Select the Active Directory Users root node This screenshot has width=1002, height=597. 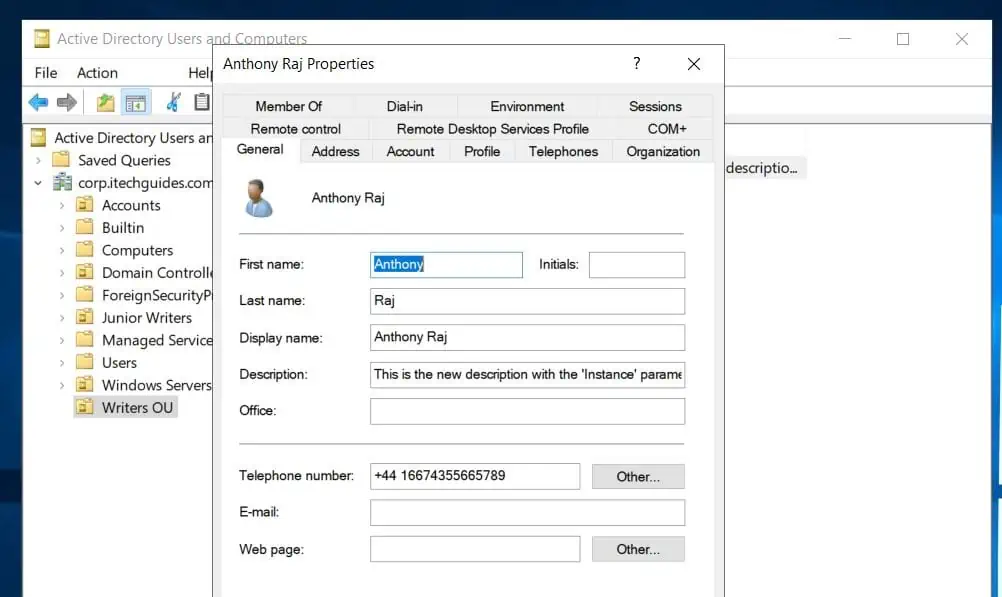tap(132, 137)
